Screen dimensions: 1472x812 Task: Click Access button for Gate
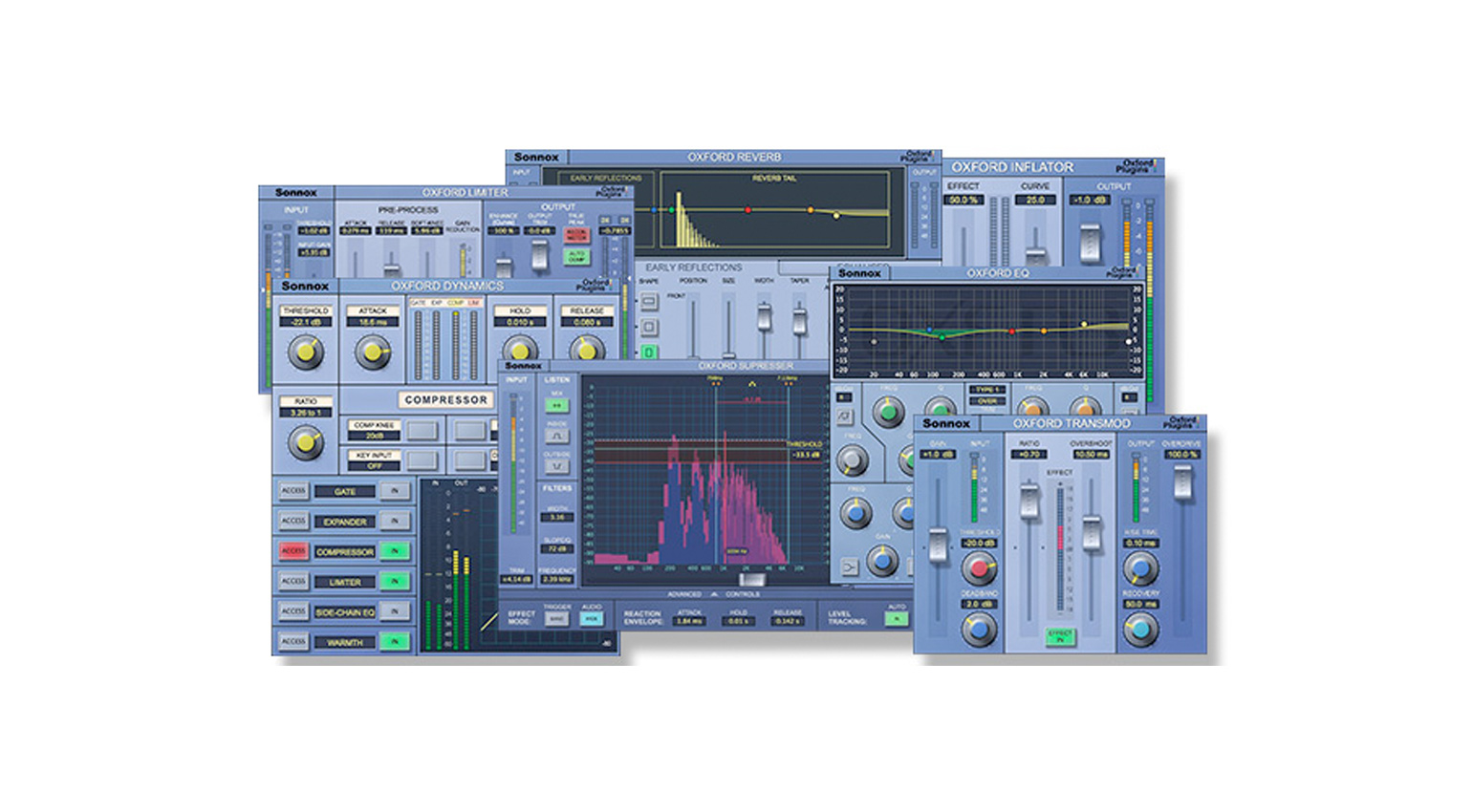293,491
